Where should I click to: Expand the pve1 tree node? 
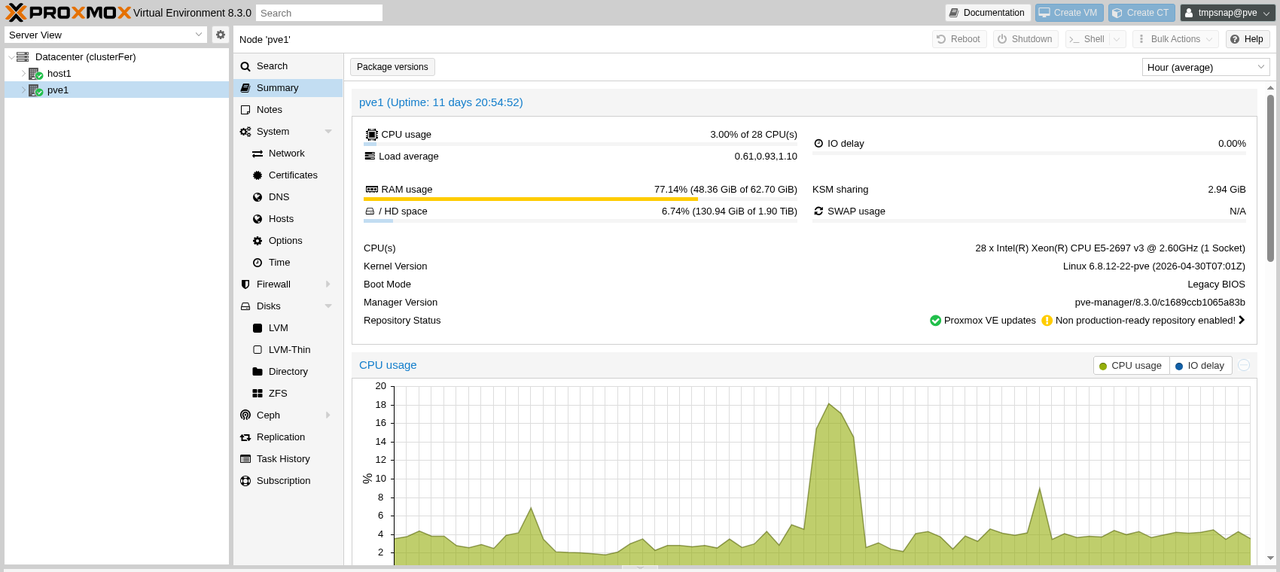click(23, 90)
